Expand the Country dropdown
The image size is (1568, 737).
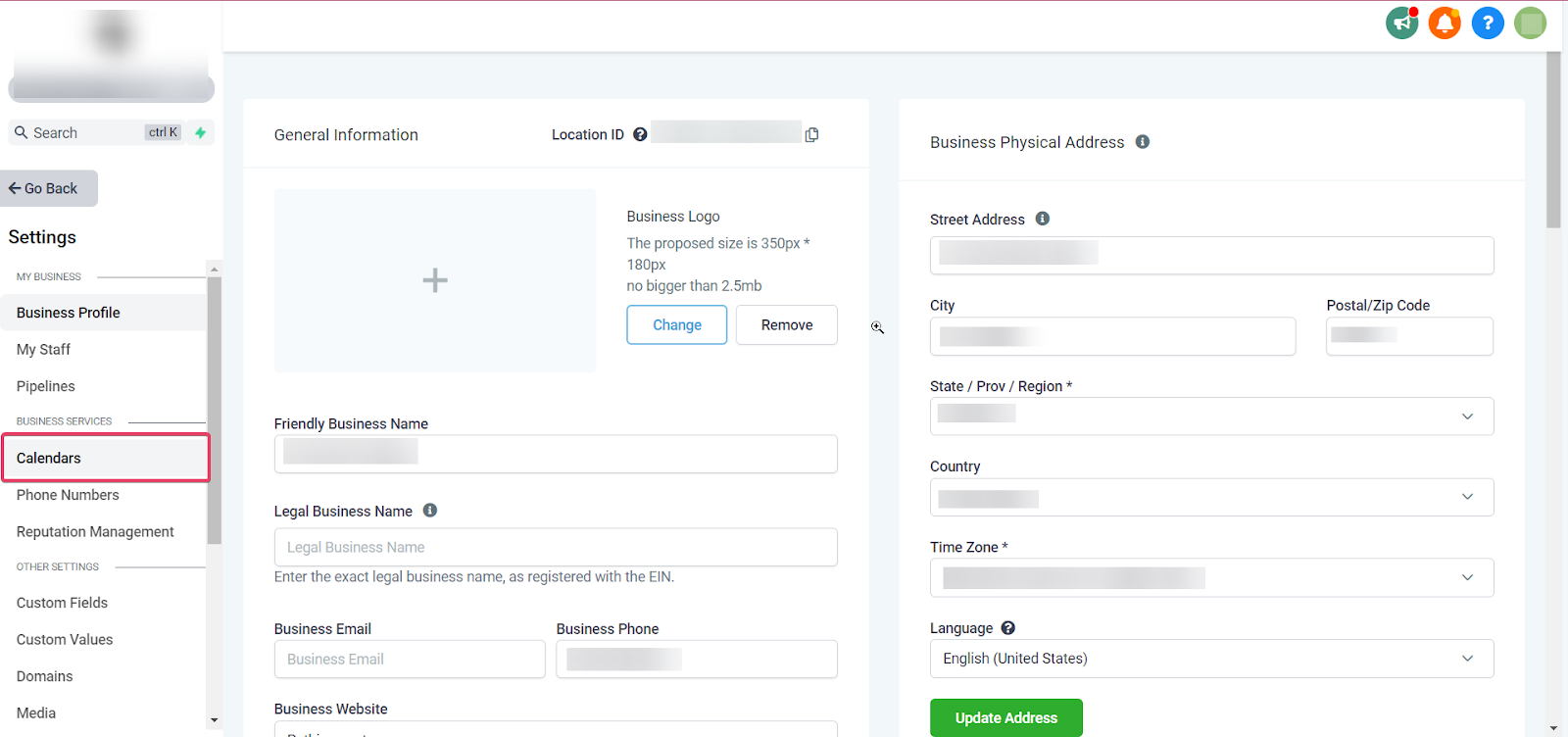click(x=1211, y=497)
